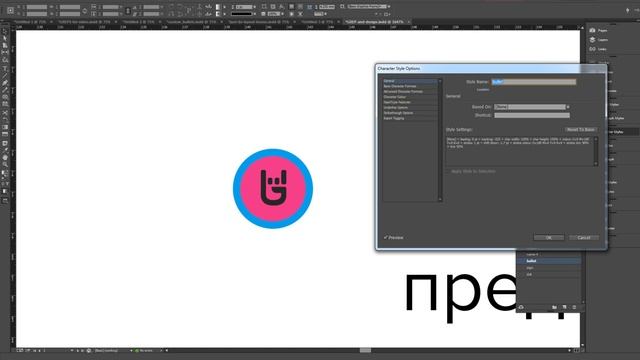Select the Hand tool

point(5,157)
